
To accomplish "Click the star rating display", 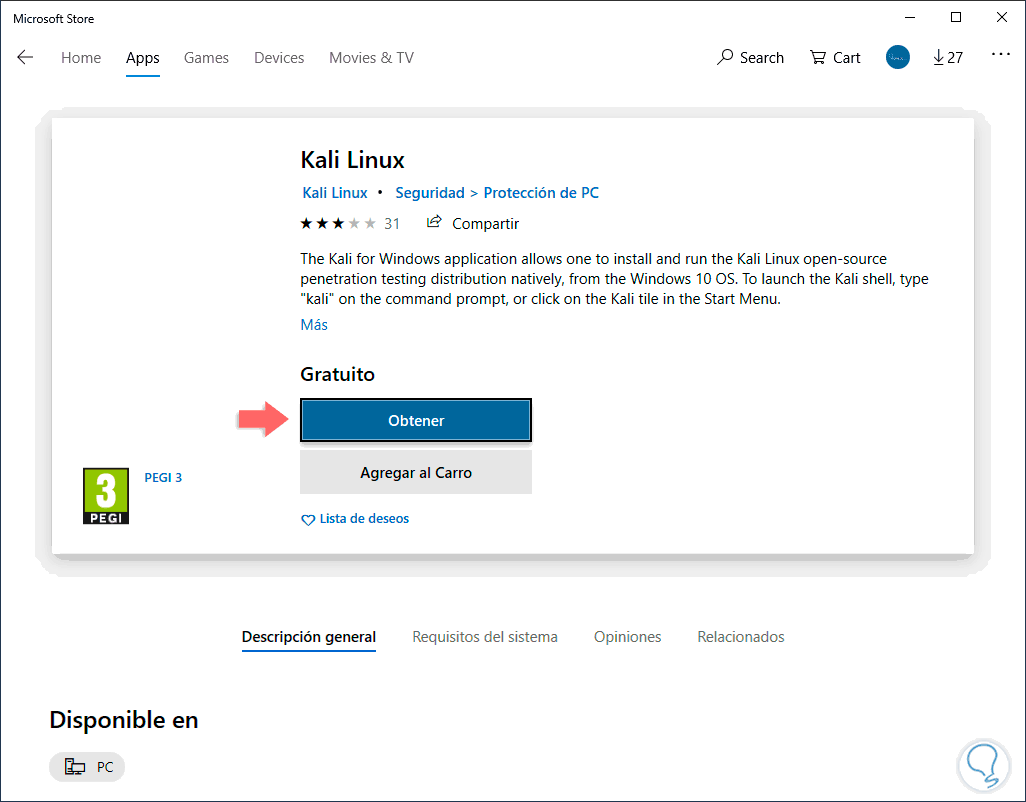I will (338, 224).
